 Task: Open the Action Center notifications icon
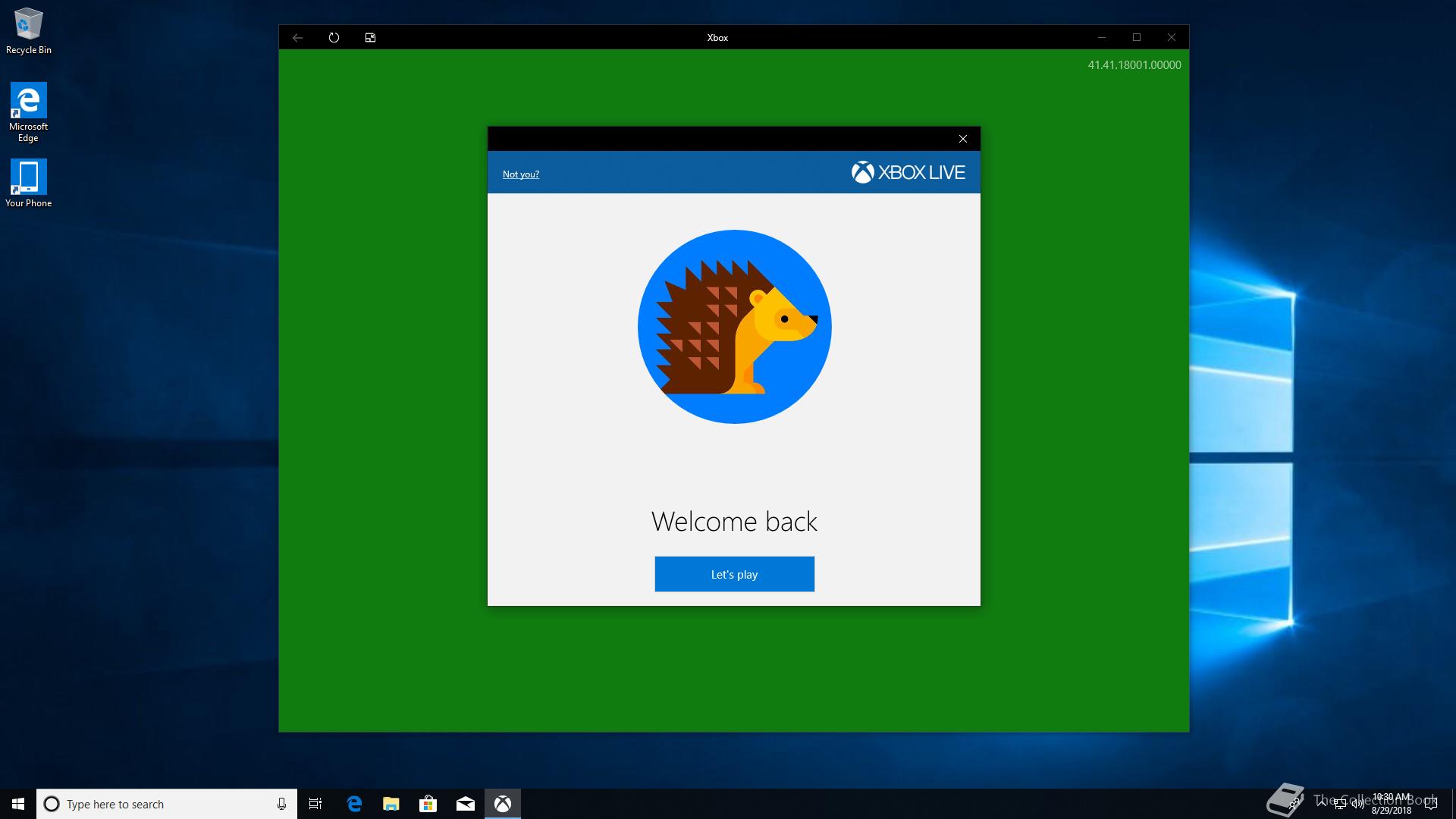point(1431,804)
